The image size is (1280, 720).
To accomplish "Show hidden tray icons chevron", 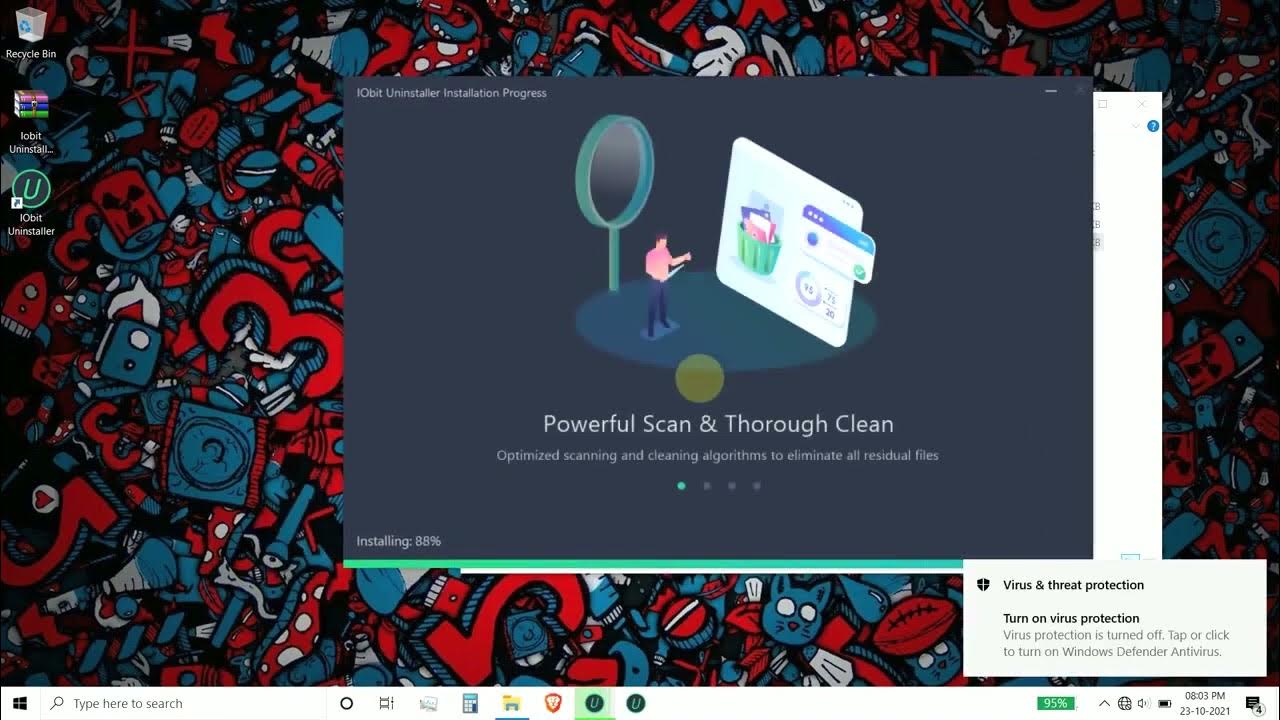I will pyautogui.click(x=1104, y=704).
